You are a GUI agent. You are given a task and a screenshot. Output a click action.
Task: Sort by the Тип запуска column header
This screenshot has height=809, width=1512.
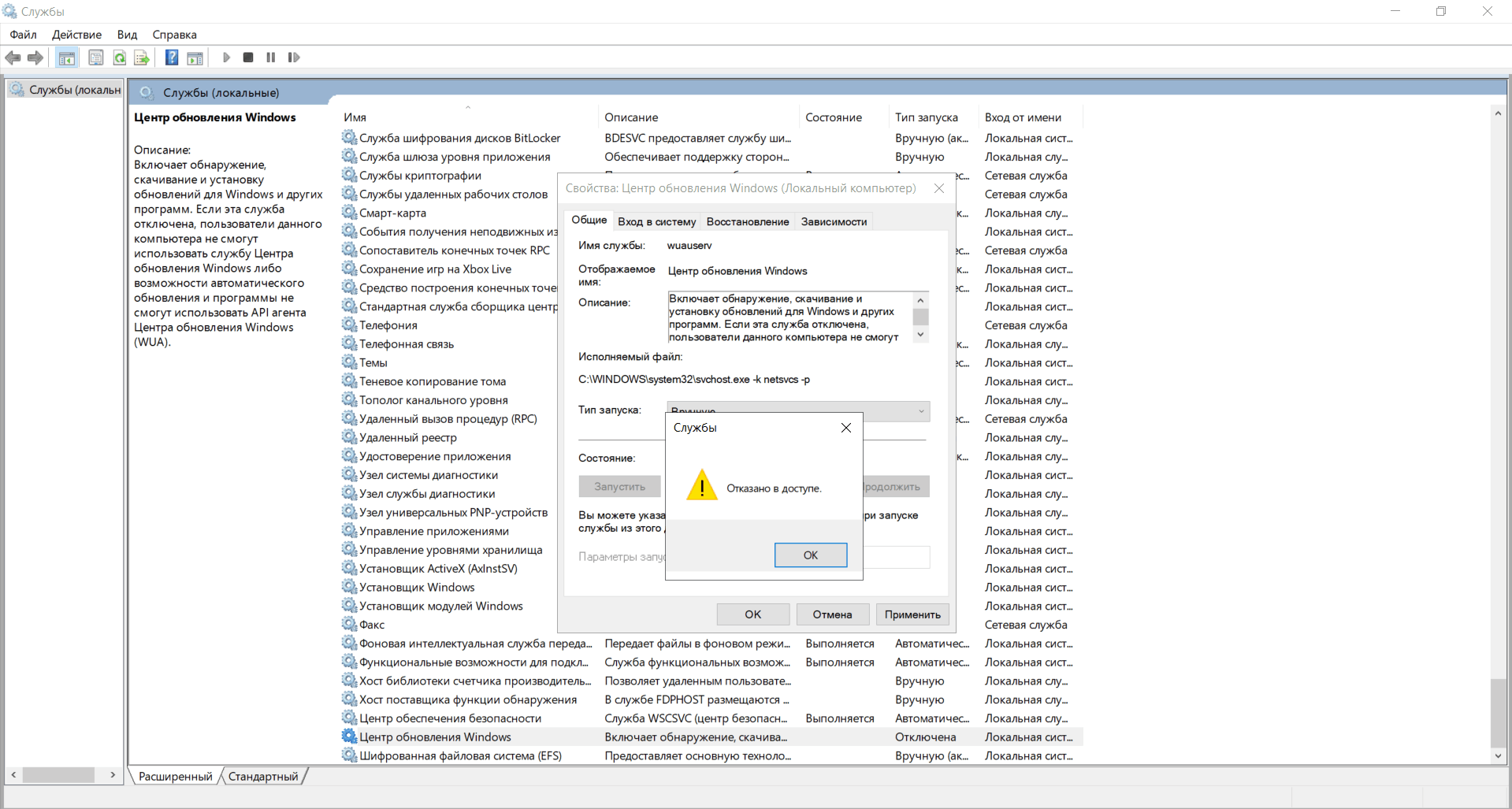934,117
